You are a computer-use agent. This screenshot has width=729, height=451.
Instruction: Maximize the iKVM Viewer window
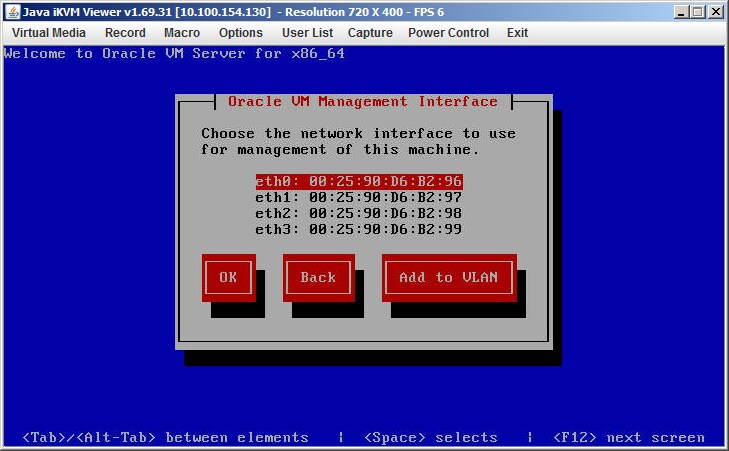coord(698,12)
